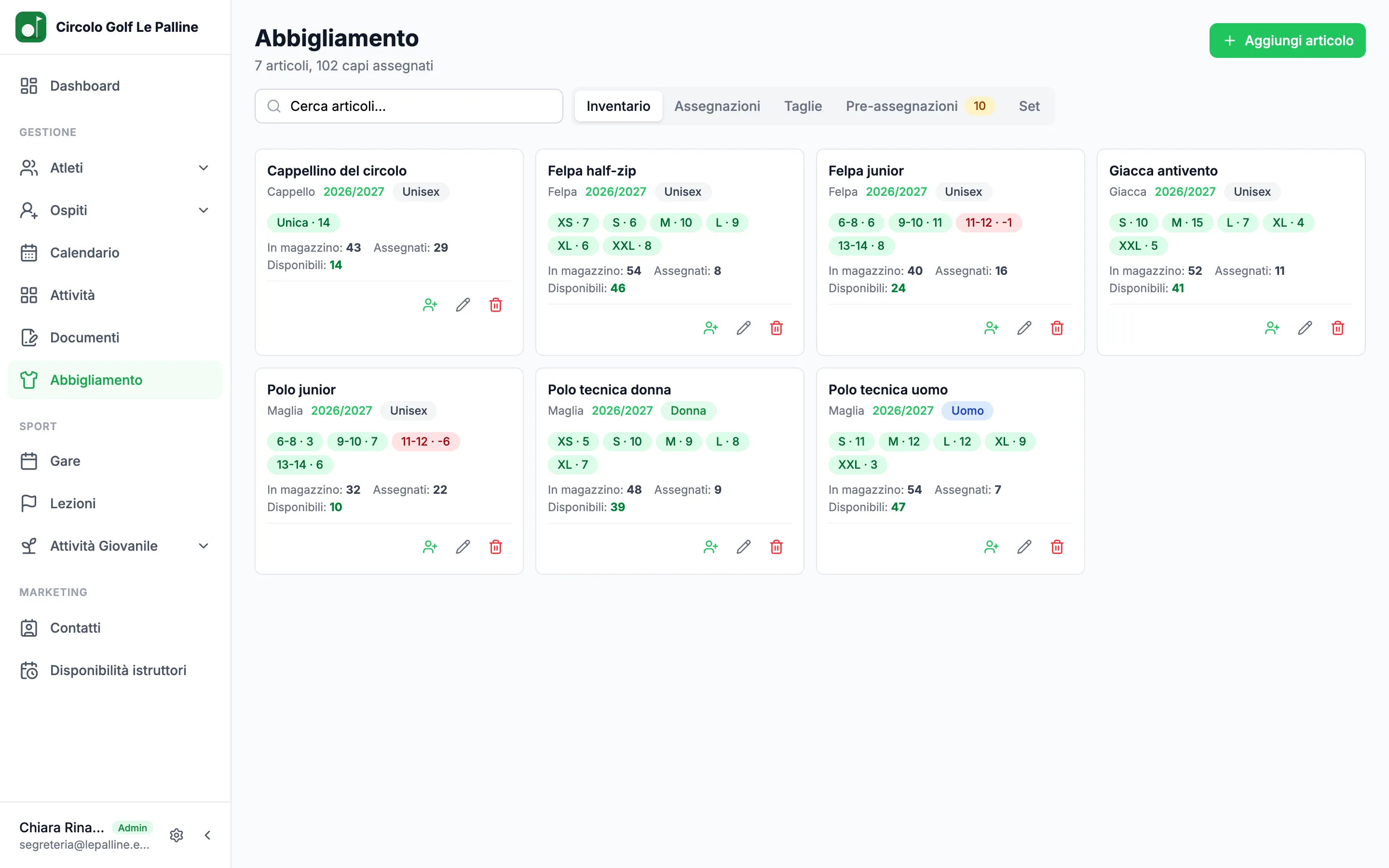Screen dimensions: 1389x868
Task: Open Documenti from the sidebar
Action: pos(115,338)
